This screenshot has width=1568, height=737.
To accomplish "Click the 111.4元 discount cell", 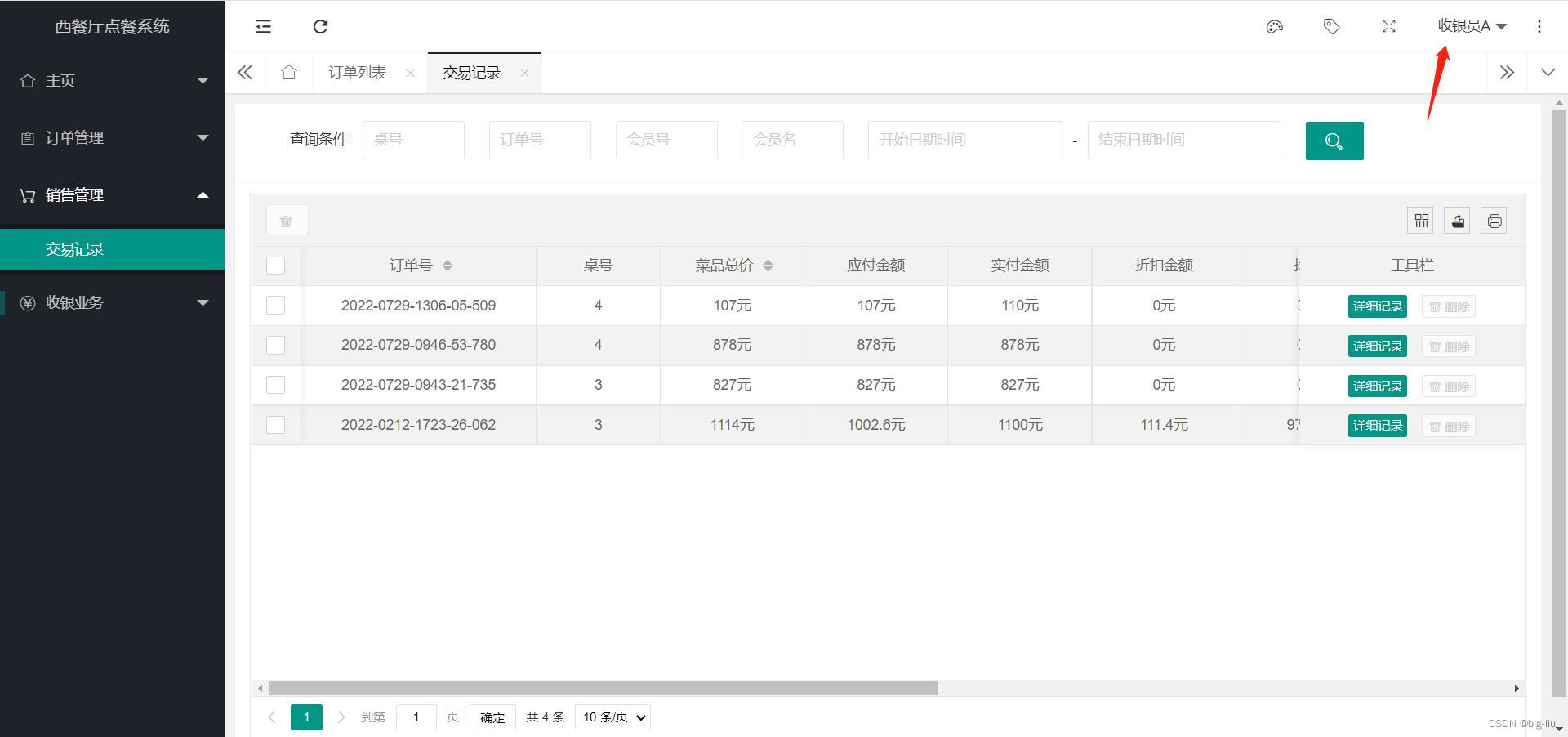I will click(1164, 425).
